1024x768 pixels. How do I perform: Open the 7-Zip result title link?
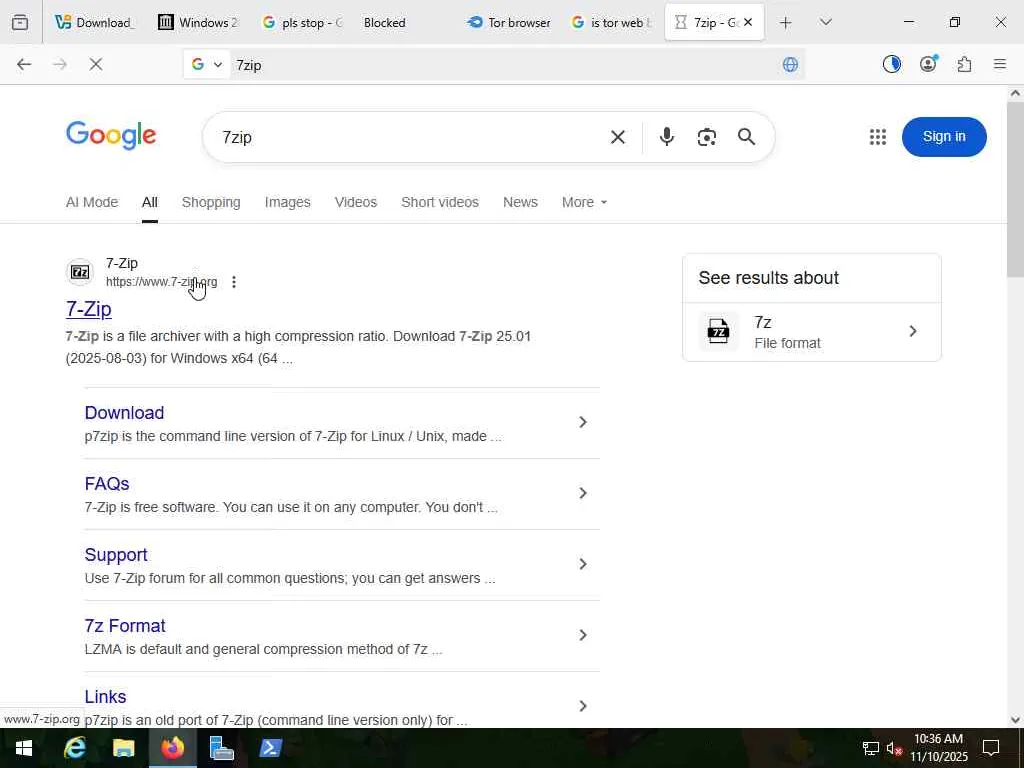(89, 309)
